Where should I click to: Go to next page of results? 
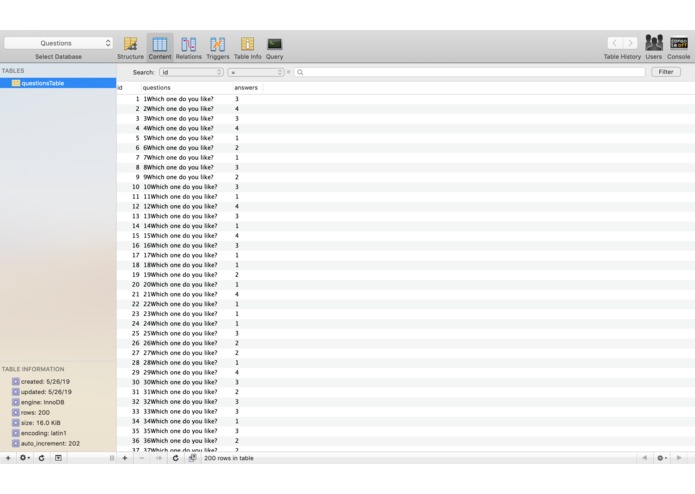pyautogui.click(x=679, y=458)
